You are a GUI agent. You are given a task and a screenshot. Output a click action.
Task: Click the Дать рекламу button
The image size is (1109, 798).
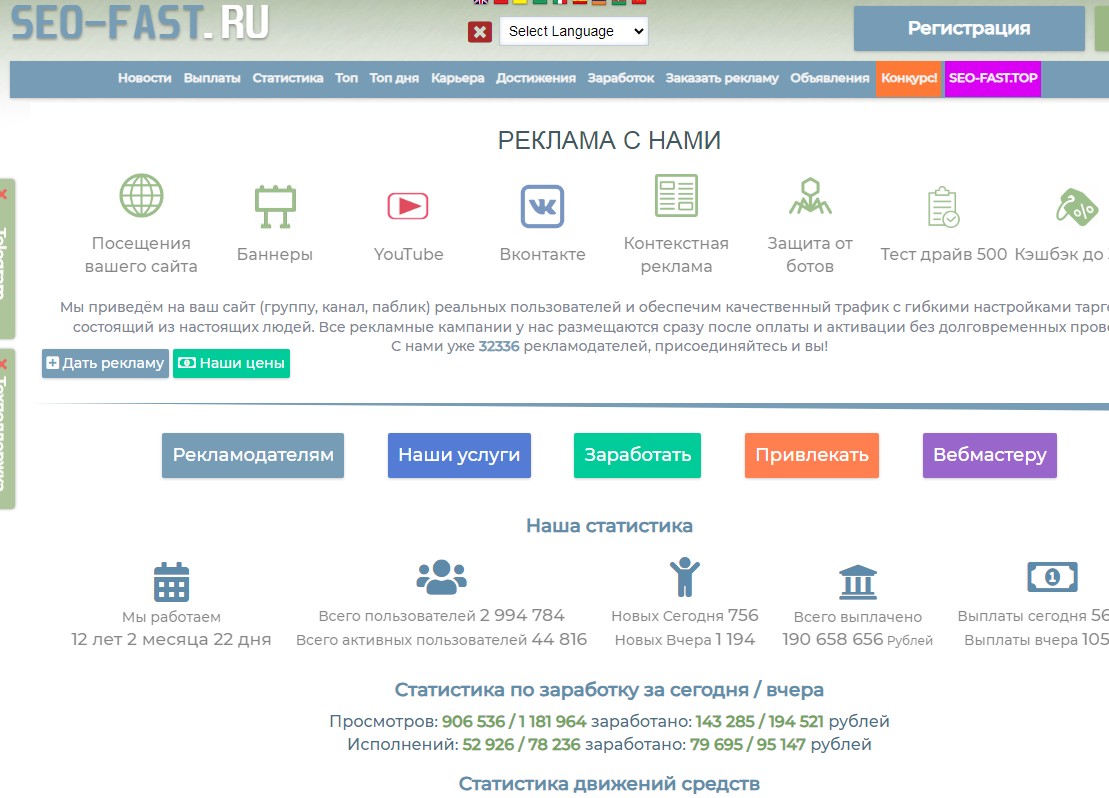click(x=105, y=363)
